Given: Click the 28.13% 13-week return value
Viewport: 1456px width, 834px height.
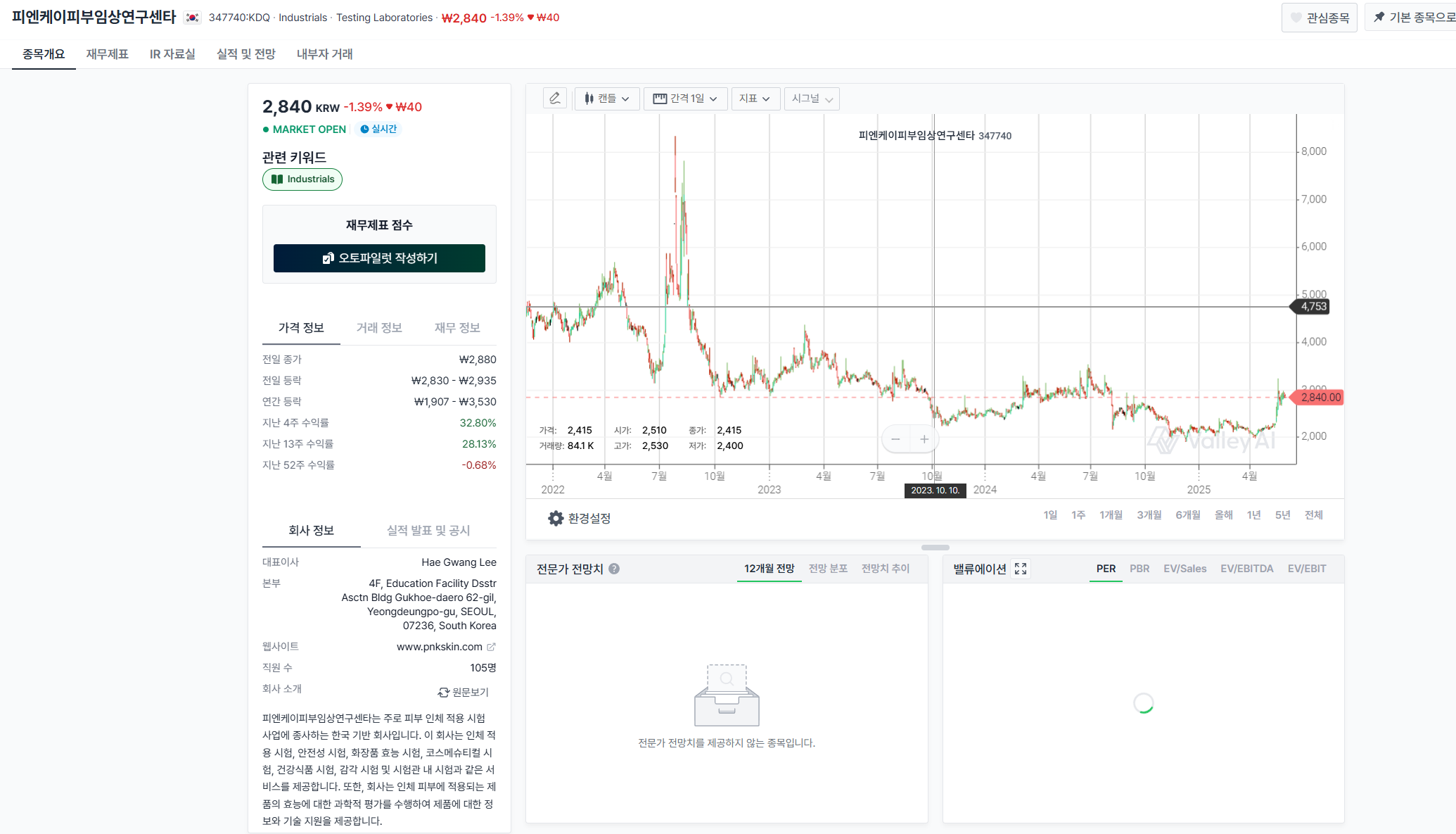Looking at the screenshot, I should point(479,444).
